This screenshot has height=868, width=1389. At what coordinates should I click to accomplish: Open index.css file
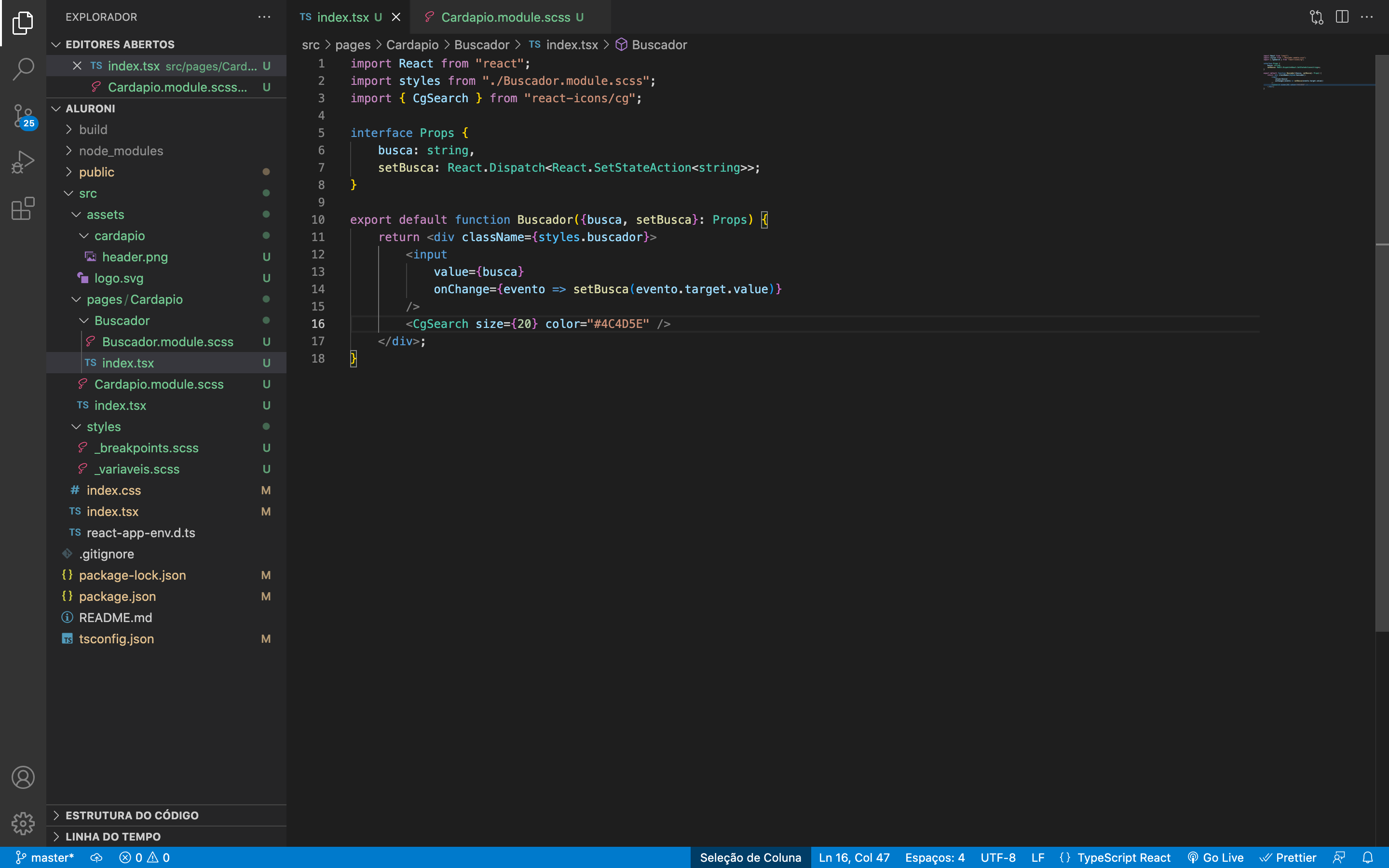pyautogui.click(x=166, y=491)
